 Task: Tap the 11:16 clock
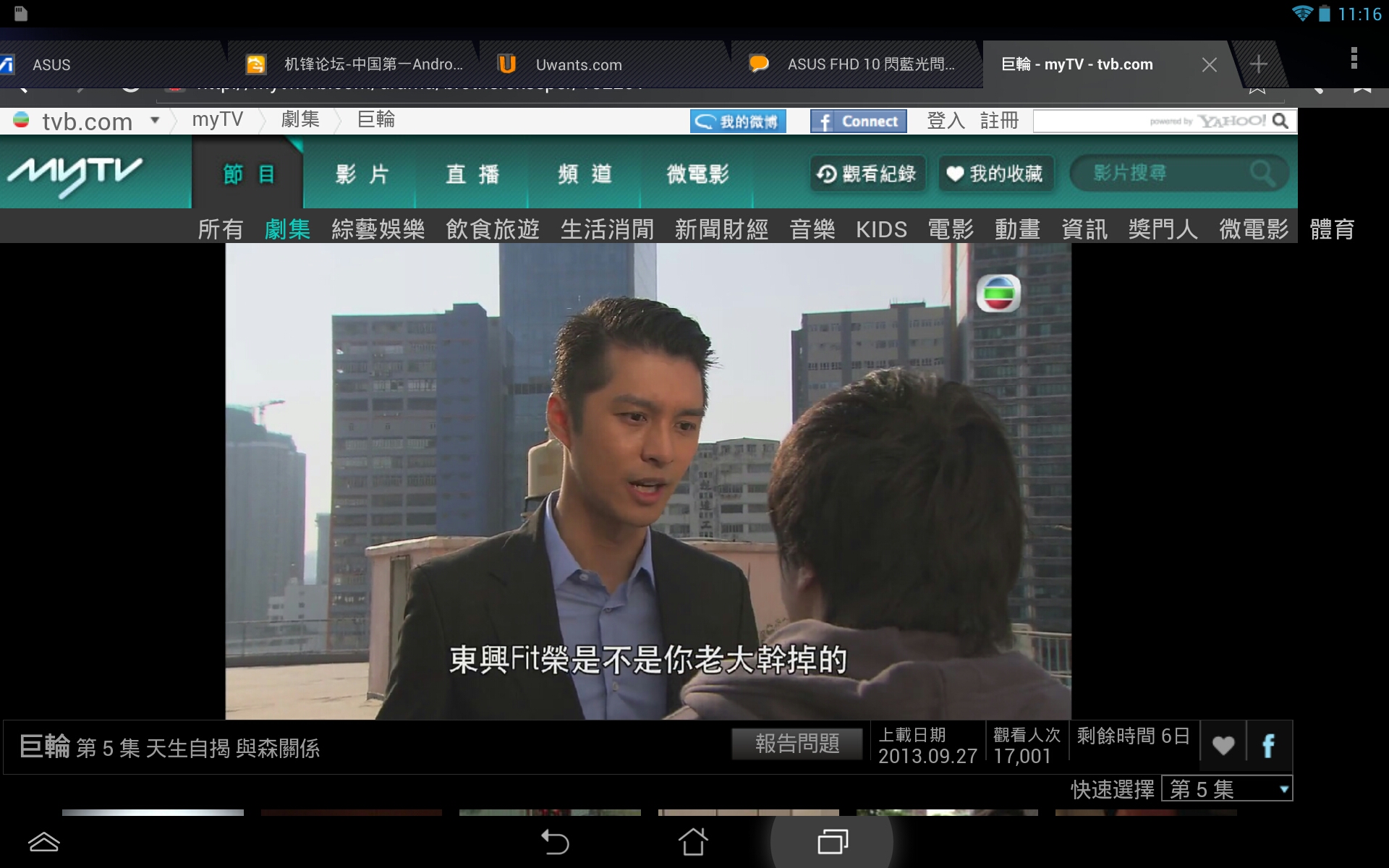(x=1360, y=14)
